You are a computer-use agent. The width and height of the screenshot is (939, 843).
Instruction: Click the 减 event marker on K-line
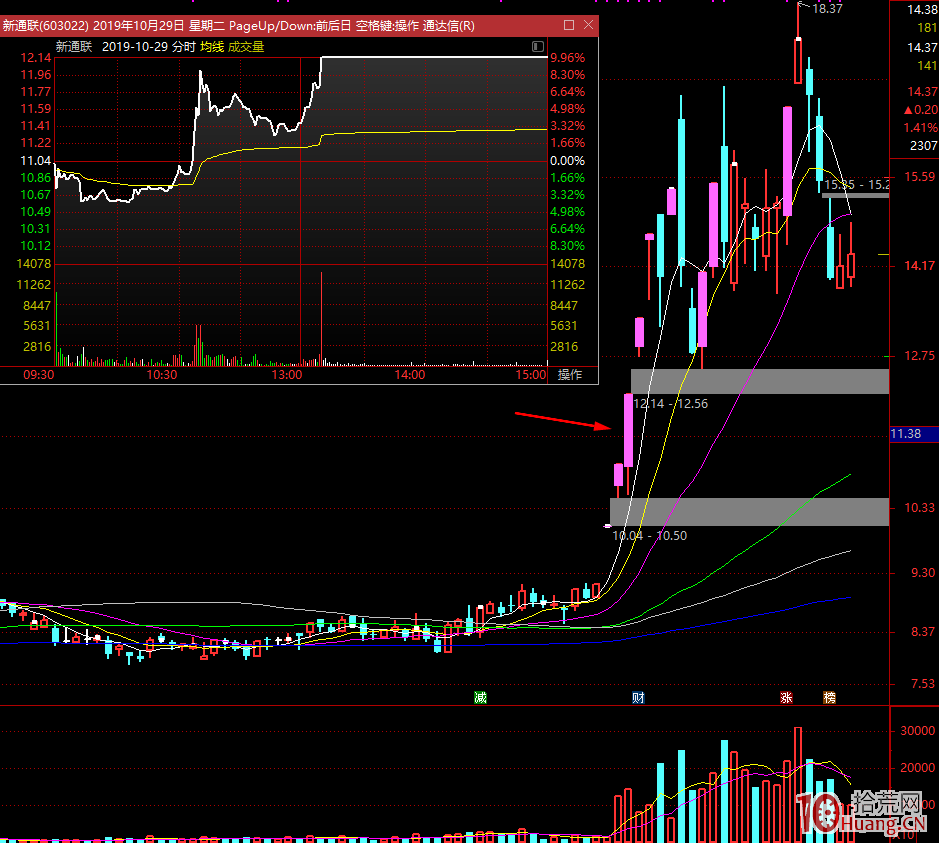point(480,698)
